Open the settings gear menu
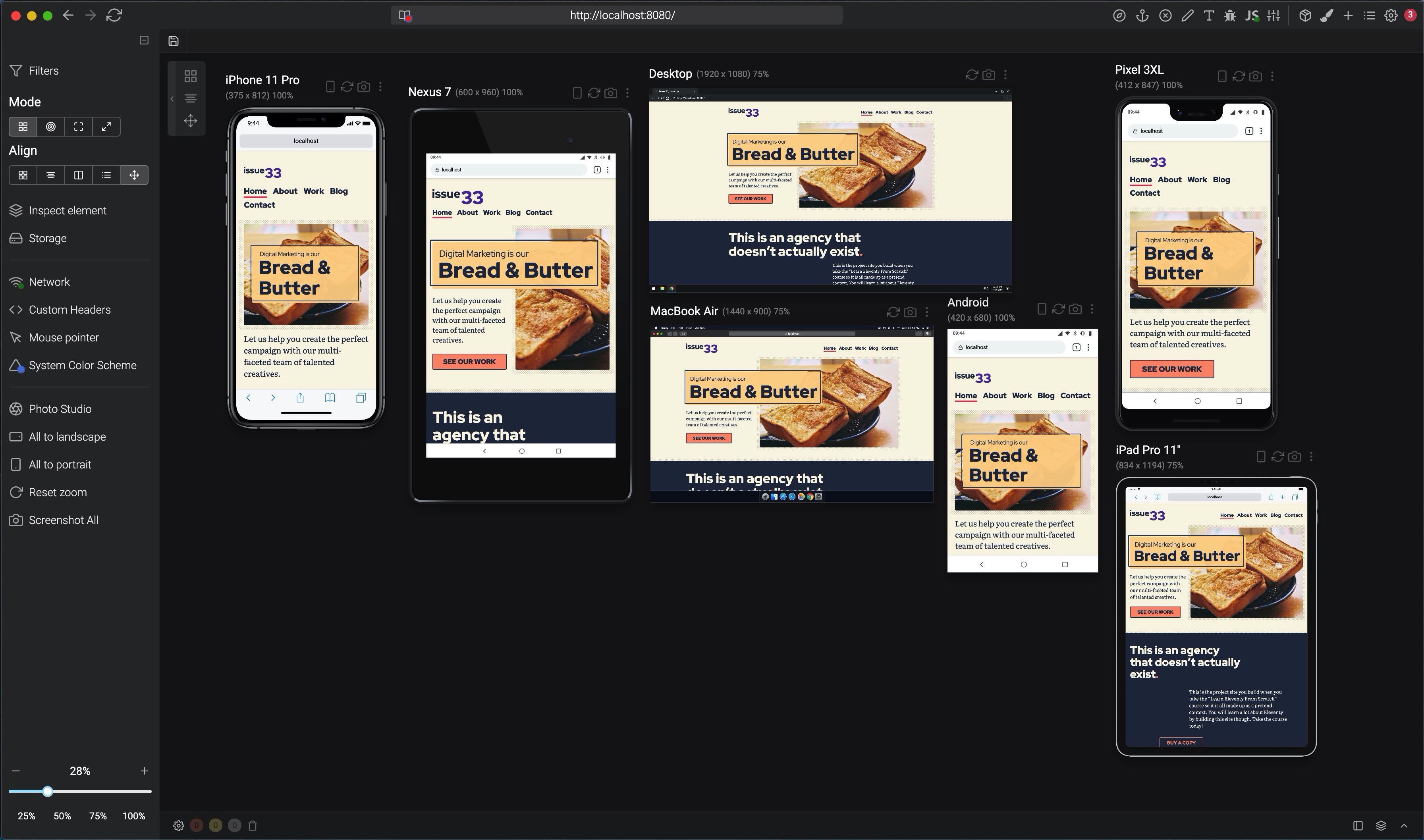The image size is (1424, 840). point(1391,15)
